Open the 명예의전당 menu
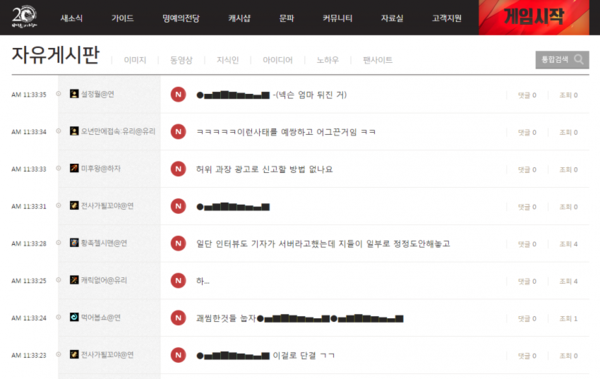The height and width of the screenshot is (379, 600). tap(181, 18)
